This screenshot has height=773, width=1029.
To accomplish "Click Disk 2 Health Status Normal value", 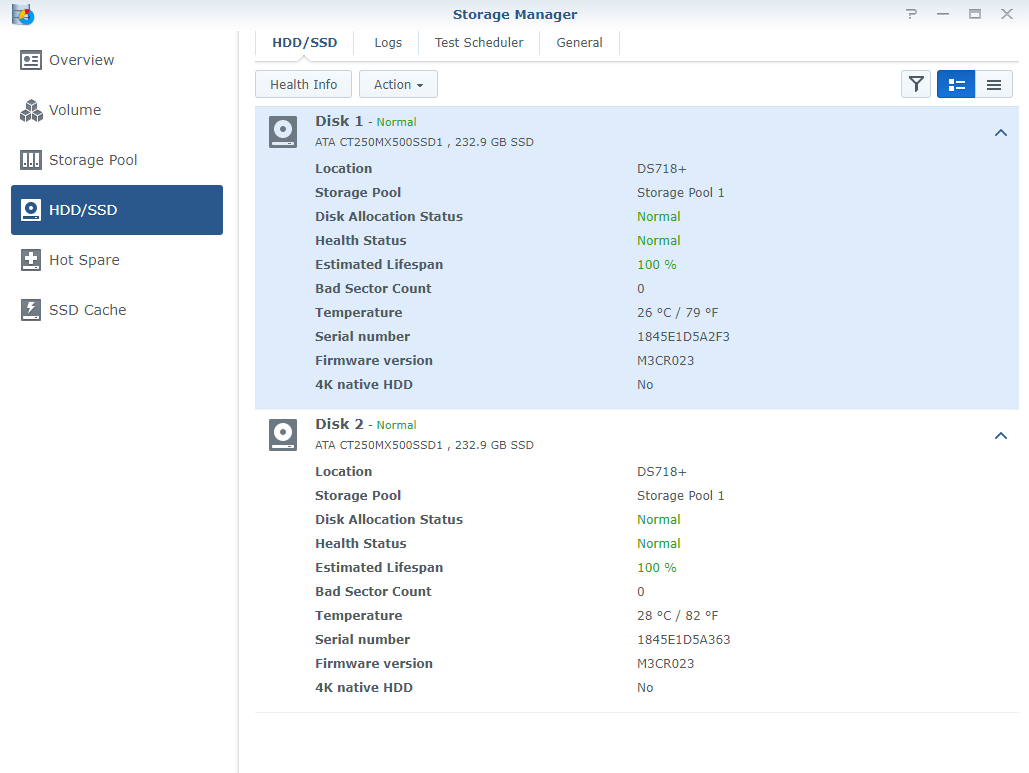I will click(658, 544).
